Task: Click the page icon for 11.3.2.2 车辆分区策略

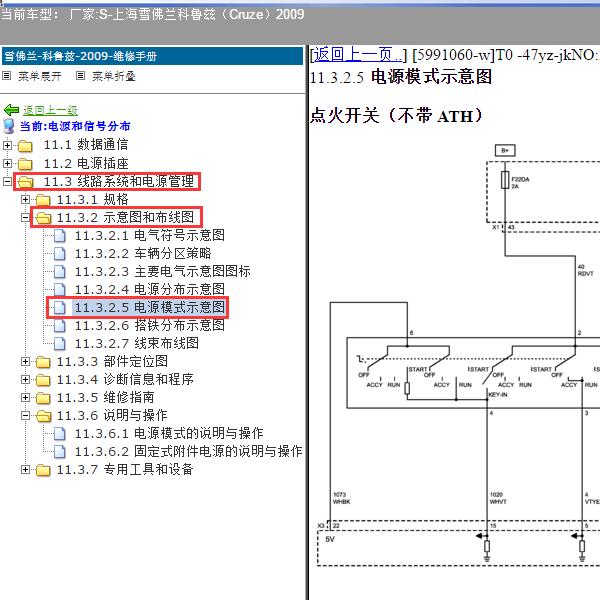Action: point(59,254)
